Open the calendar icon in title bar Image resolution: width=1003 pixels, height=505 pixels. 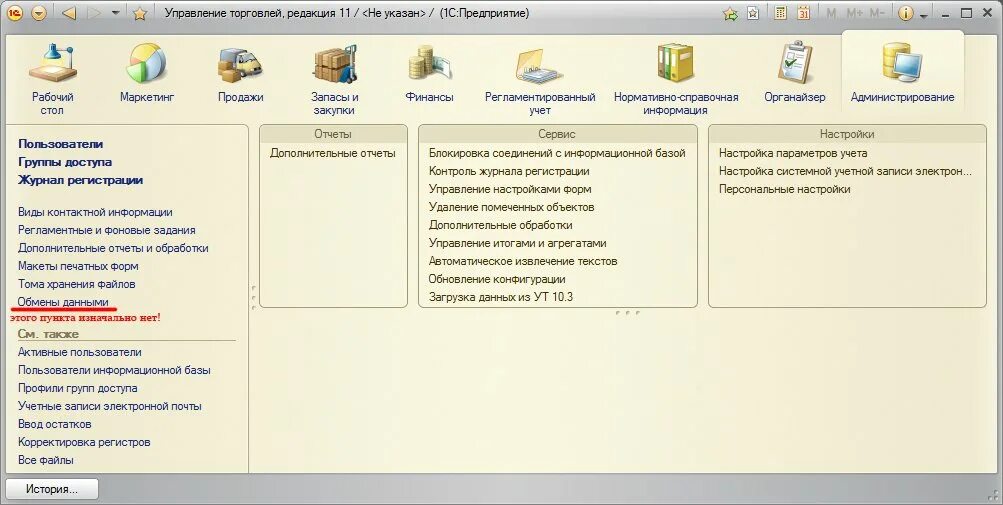point(803,13)
